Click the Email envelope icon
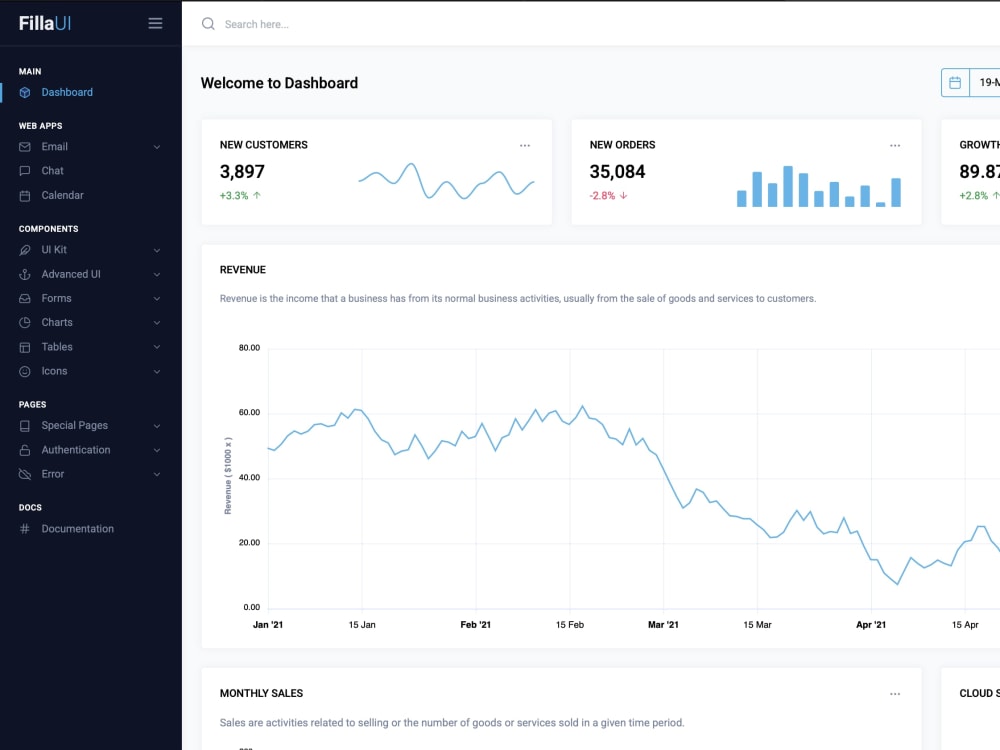This screenshot has width=1000, height=750. [x=25, y=147]
